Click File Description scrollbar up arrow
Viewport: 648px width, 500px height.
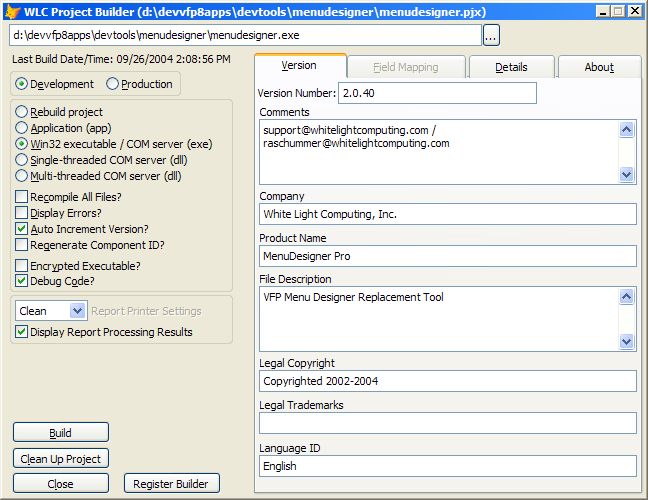[627, 296]
